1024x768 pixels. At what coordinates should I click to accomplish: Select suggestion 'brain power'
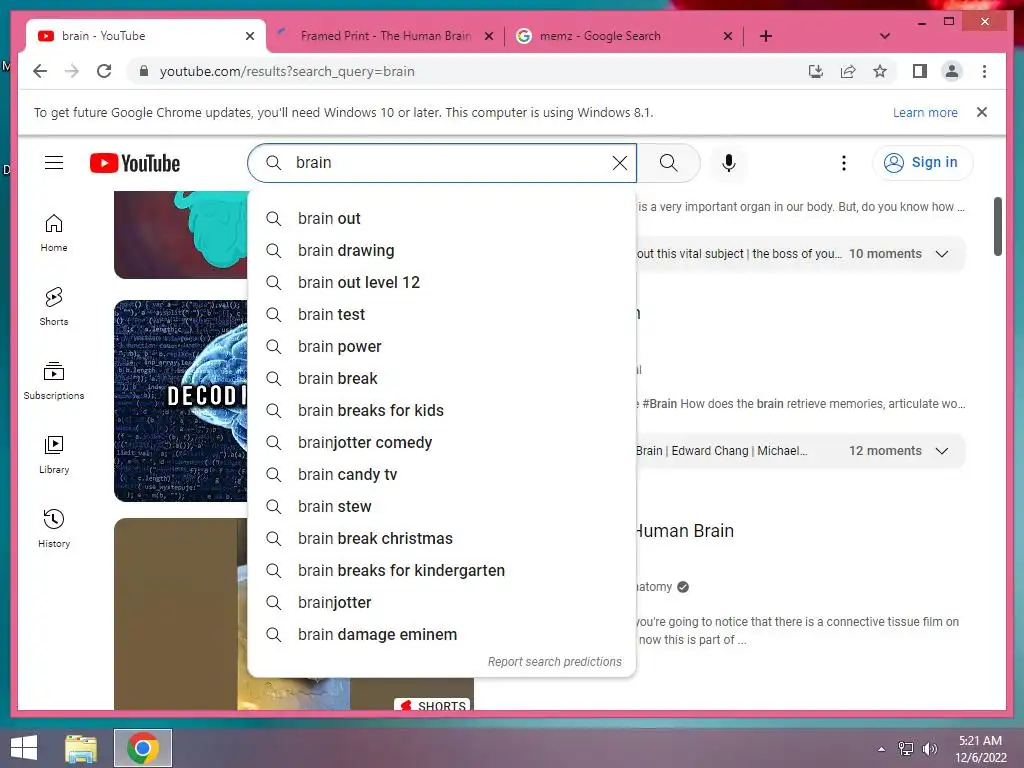[442, 347]
